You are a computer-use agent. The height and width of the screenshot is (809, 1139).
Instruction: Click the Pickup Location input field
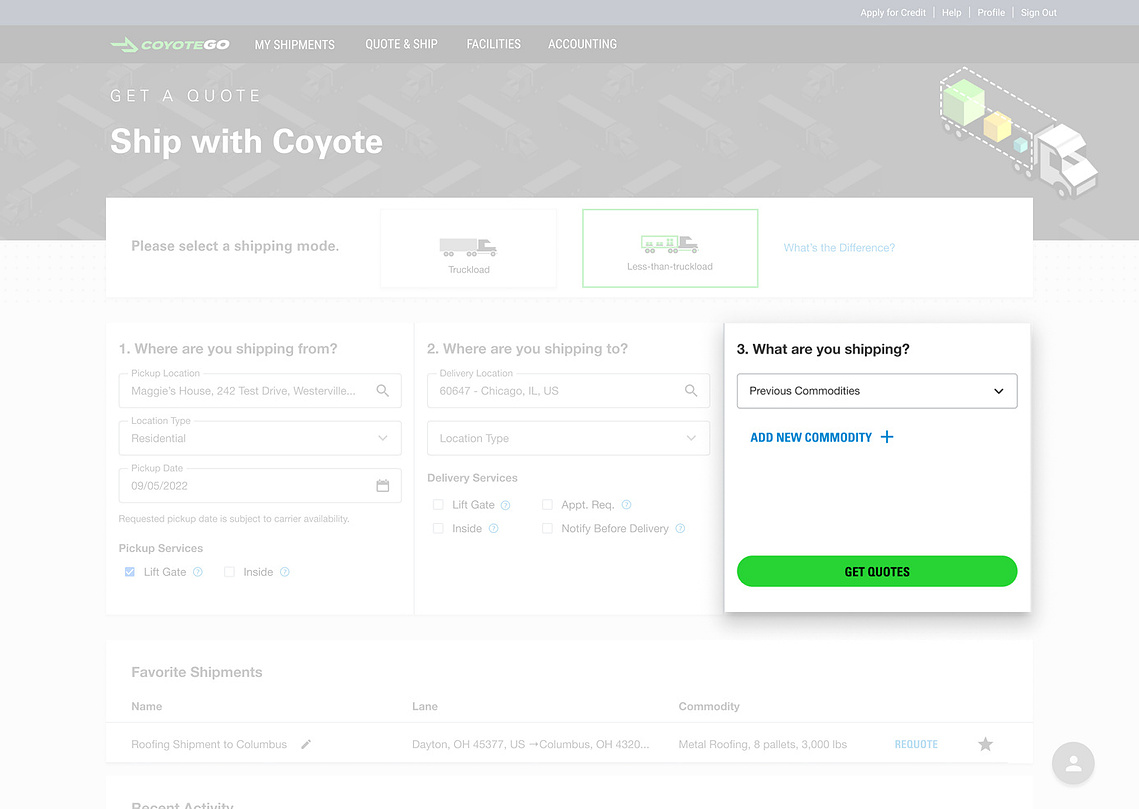pyautogui.click(x=260, y=391)
